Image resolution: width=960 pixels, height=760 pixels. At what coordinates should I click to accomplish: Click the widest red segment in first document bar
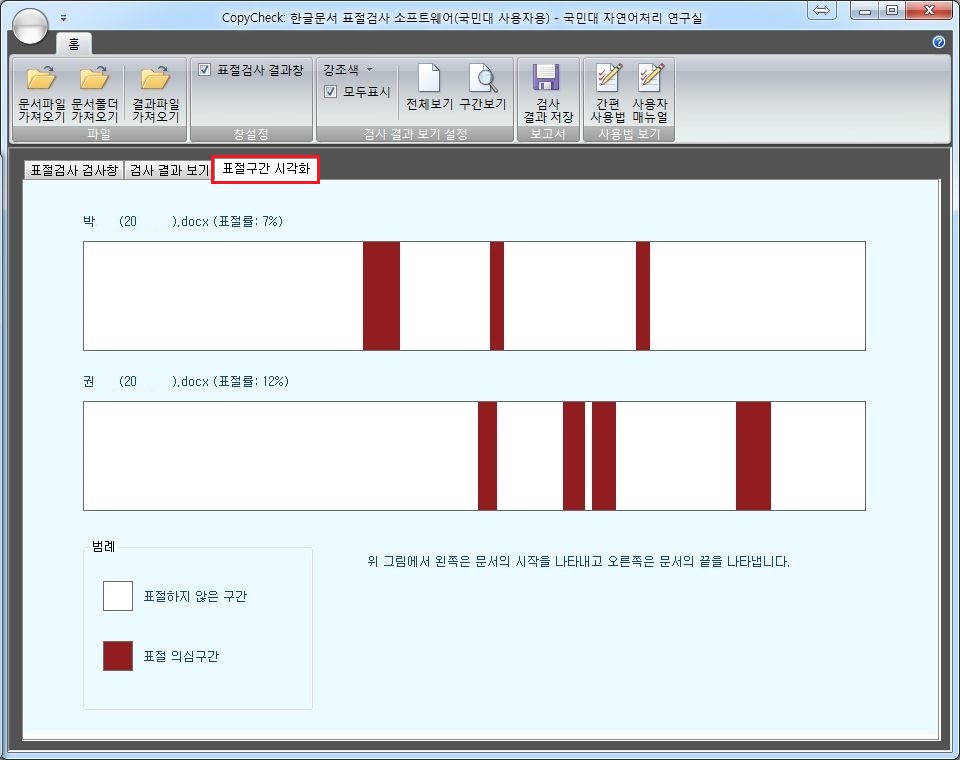[x=381, y=296]
